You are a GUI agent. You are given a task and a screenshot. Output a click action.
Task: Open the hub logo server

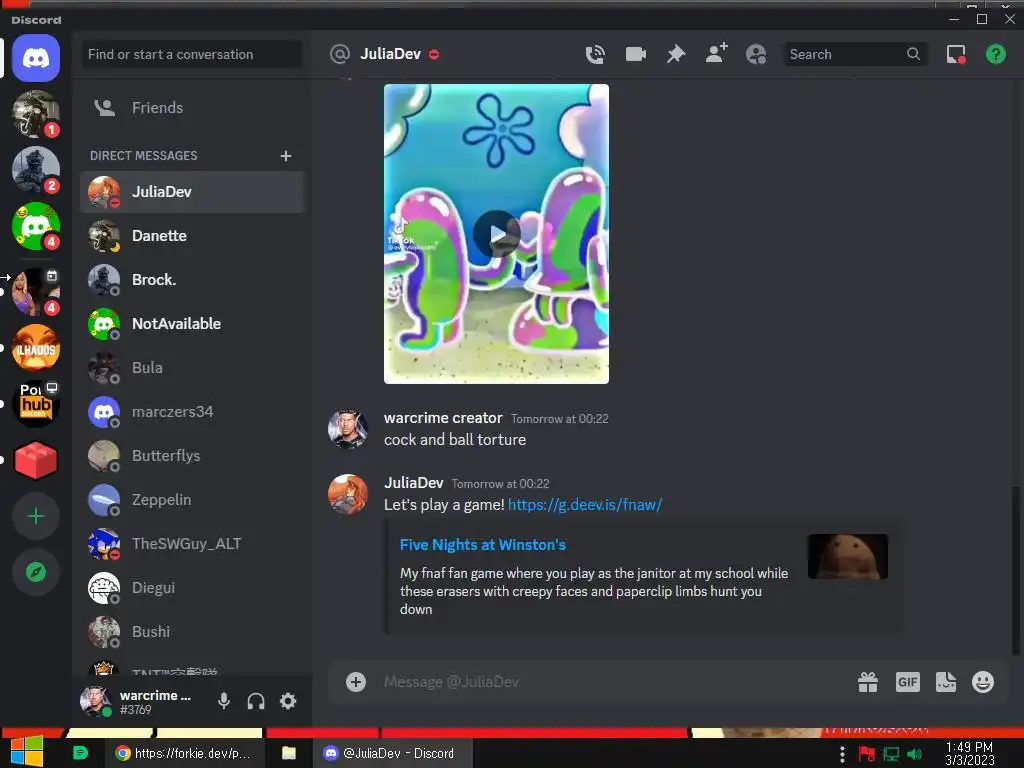coord(36,404)
